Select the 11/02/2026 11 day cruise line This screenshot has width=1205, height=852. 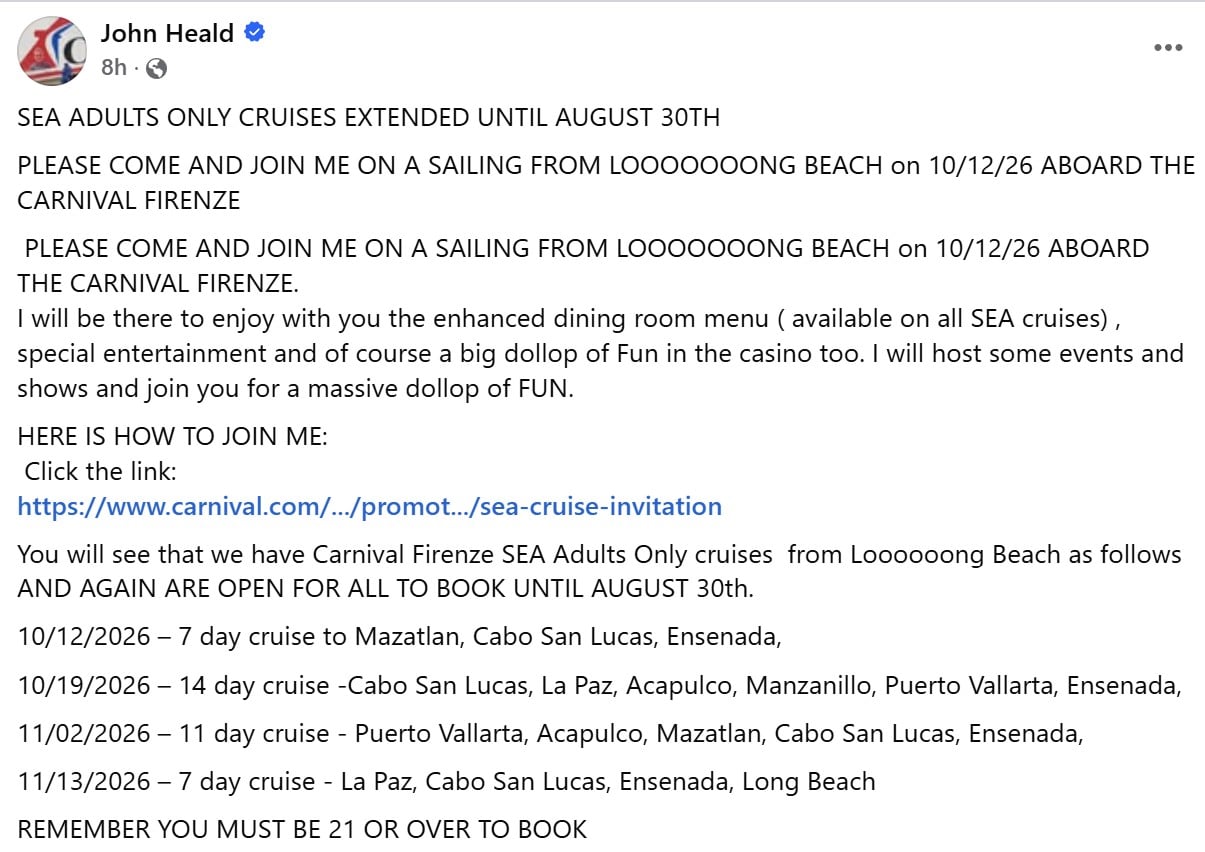pyautogui.click(x=551, y=733)
